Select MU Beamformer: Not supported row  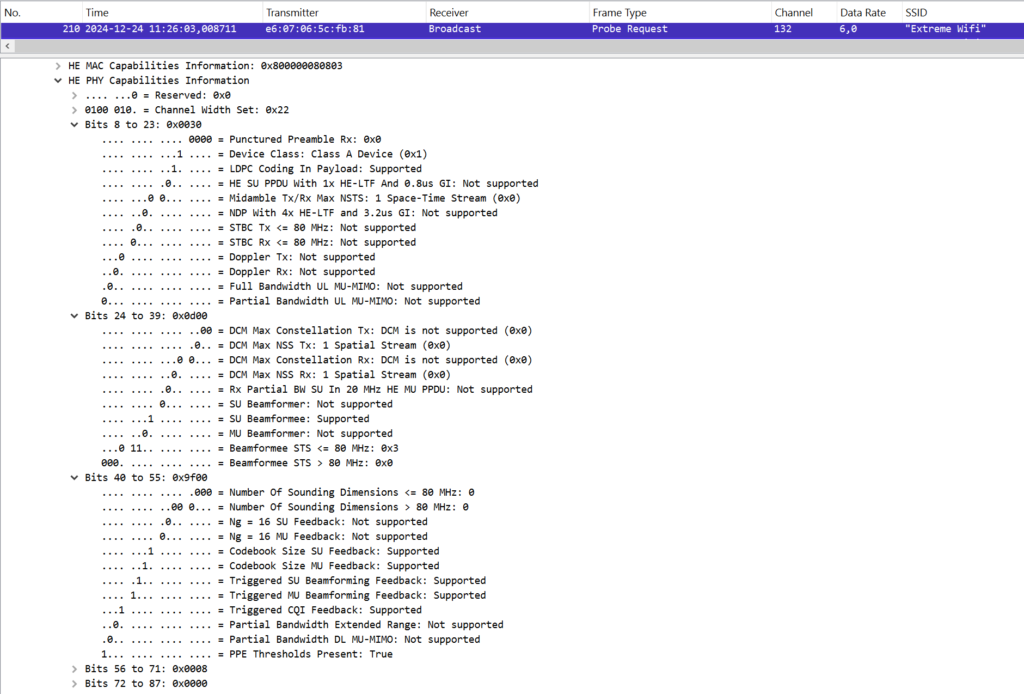(x=247, y=434)
